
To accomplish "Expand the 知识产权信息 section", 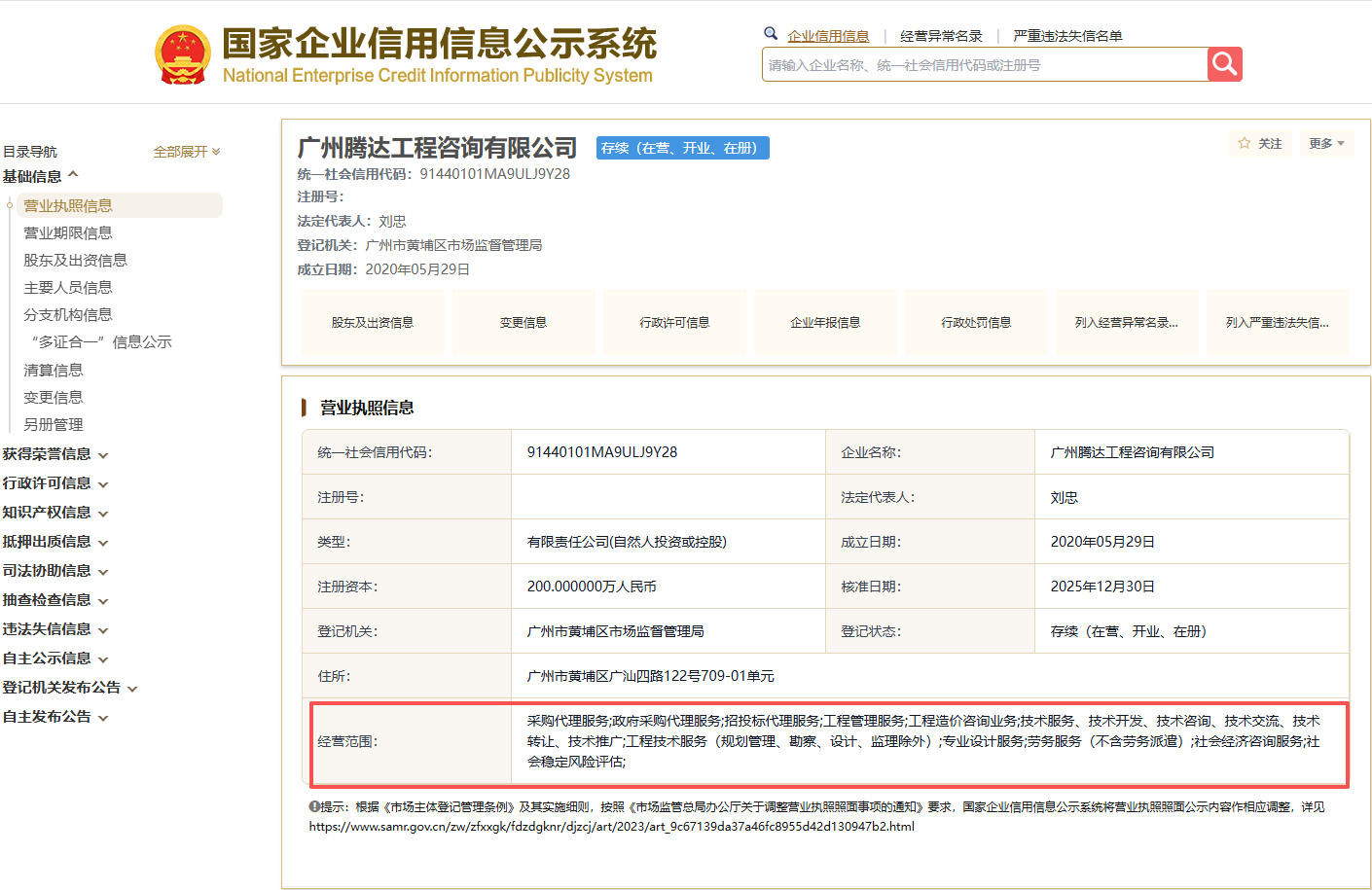I will [x=55, y=513].
